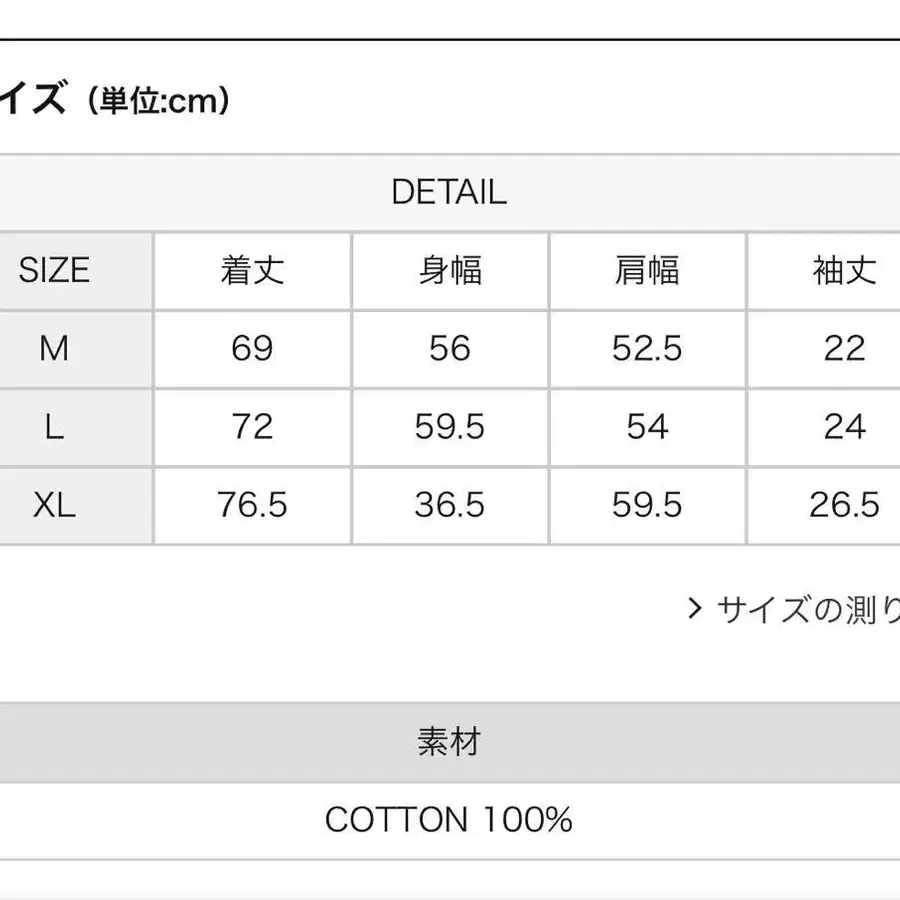The image size is (900, 900).
Task: Select the 52.5 shoulder width cell
Action: (x=647, y=348)
